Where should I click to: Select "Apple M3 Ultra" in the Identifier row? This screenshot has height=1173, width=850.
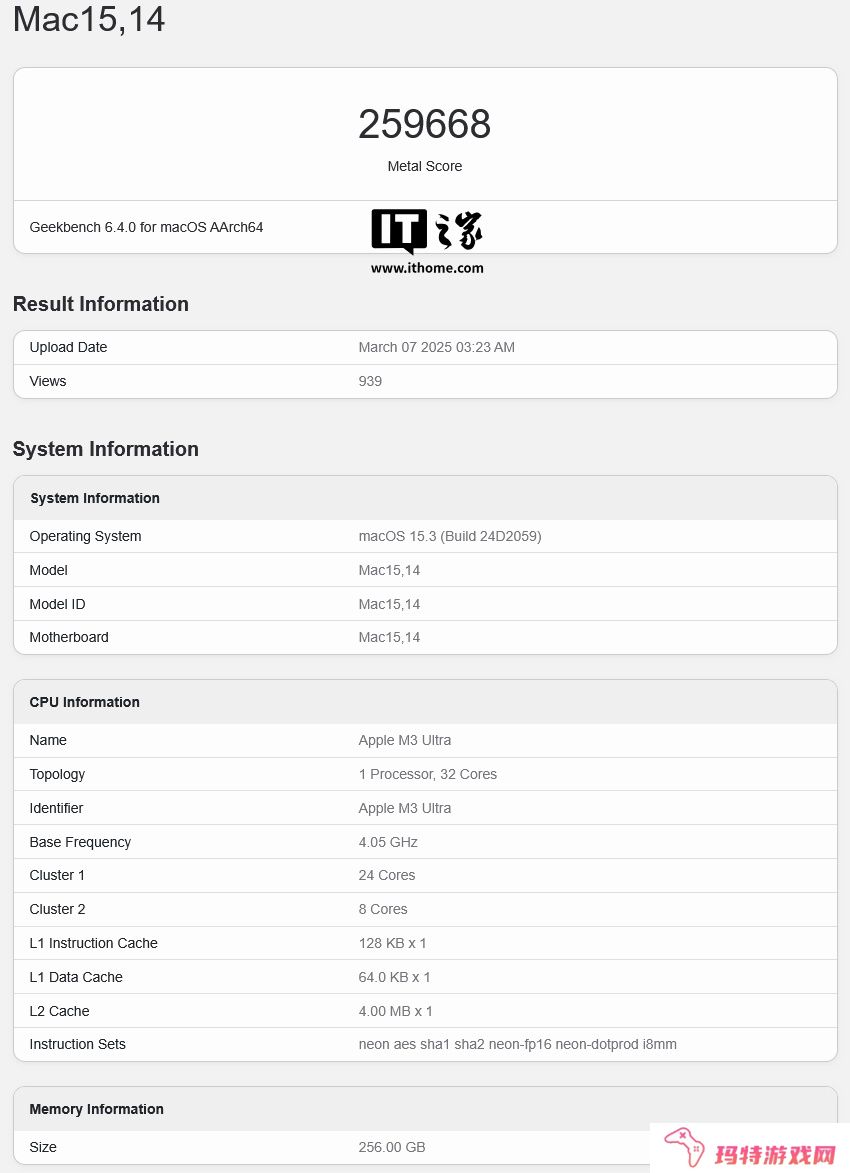(405, 809)
